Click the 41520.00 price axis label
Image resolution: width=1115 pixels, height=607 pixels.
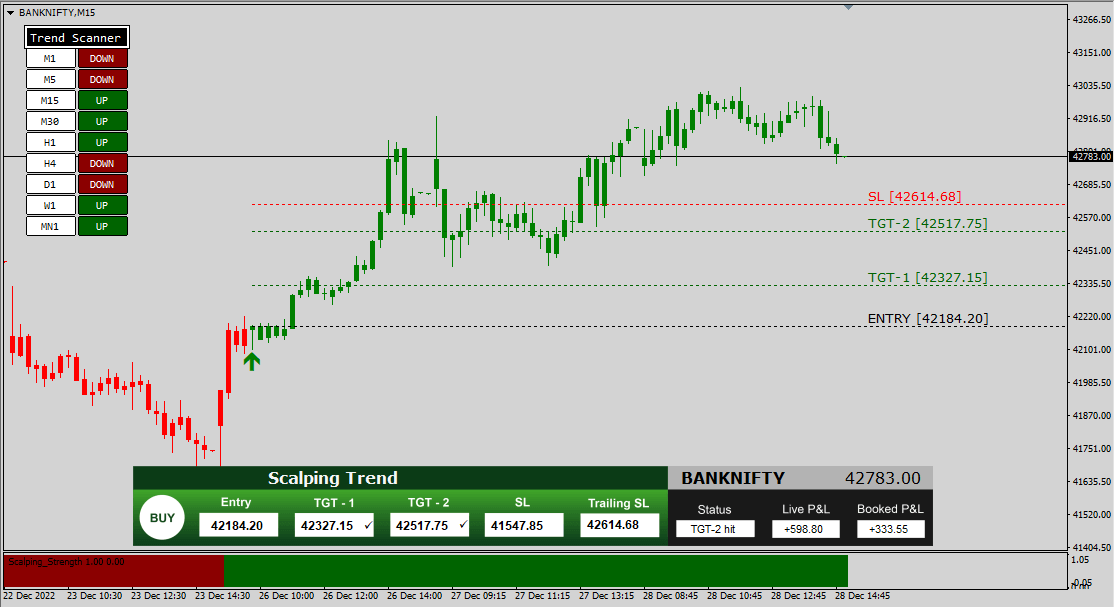point(1092,515)
